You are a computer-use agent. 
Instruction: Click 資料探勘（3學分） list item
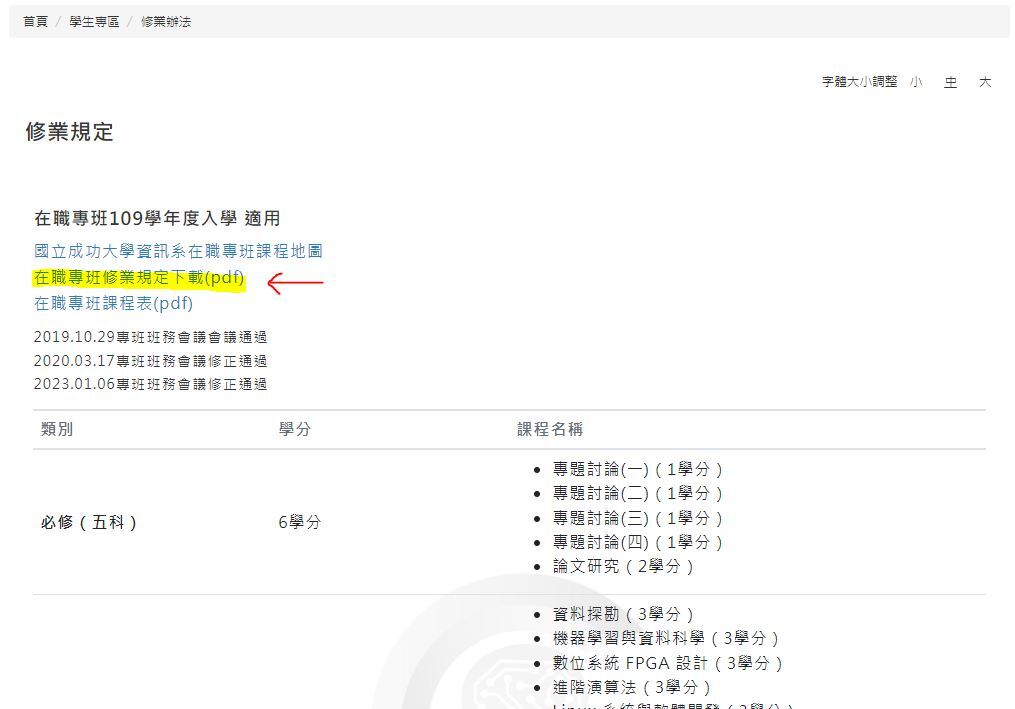(623, 614)
